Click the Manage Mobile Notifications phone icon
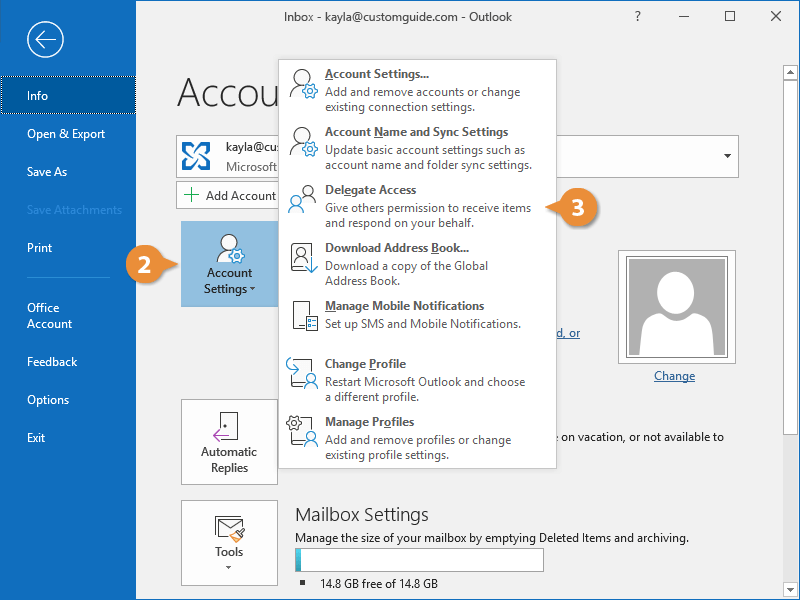Screen dimensions: 800x600 click(304, 315)
